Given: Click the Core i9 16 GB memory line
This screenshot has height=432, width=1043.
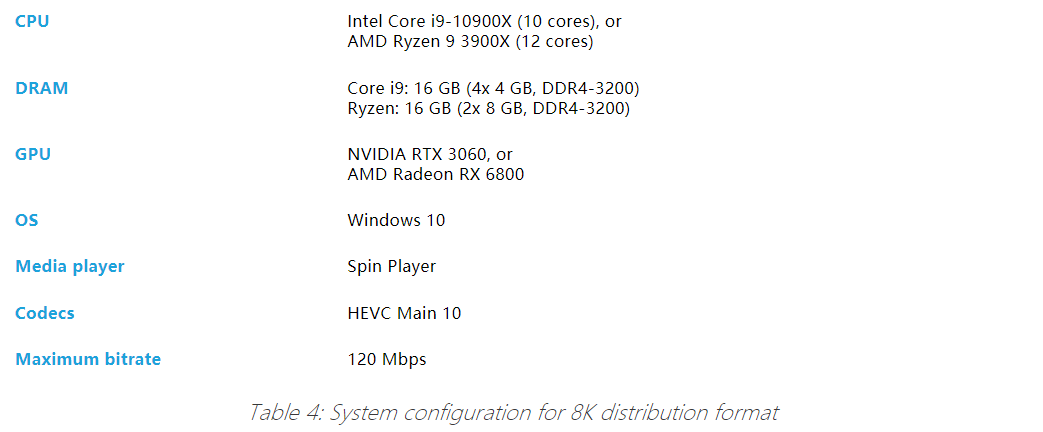Looking at the screenshot, I should click(494, 88).
